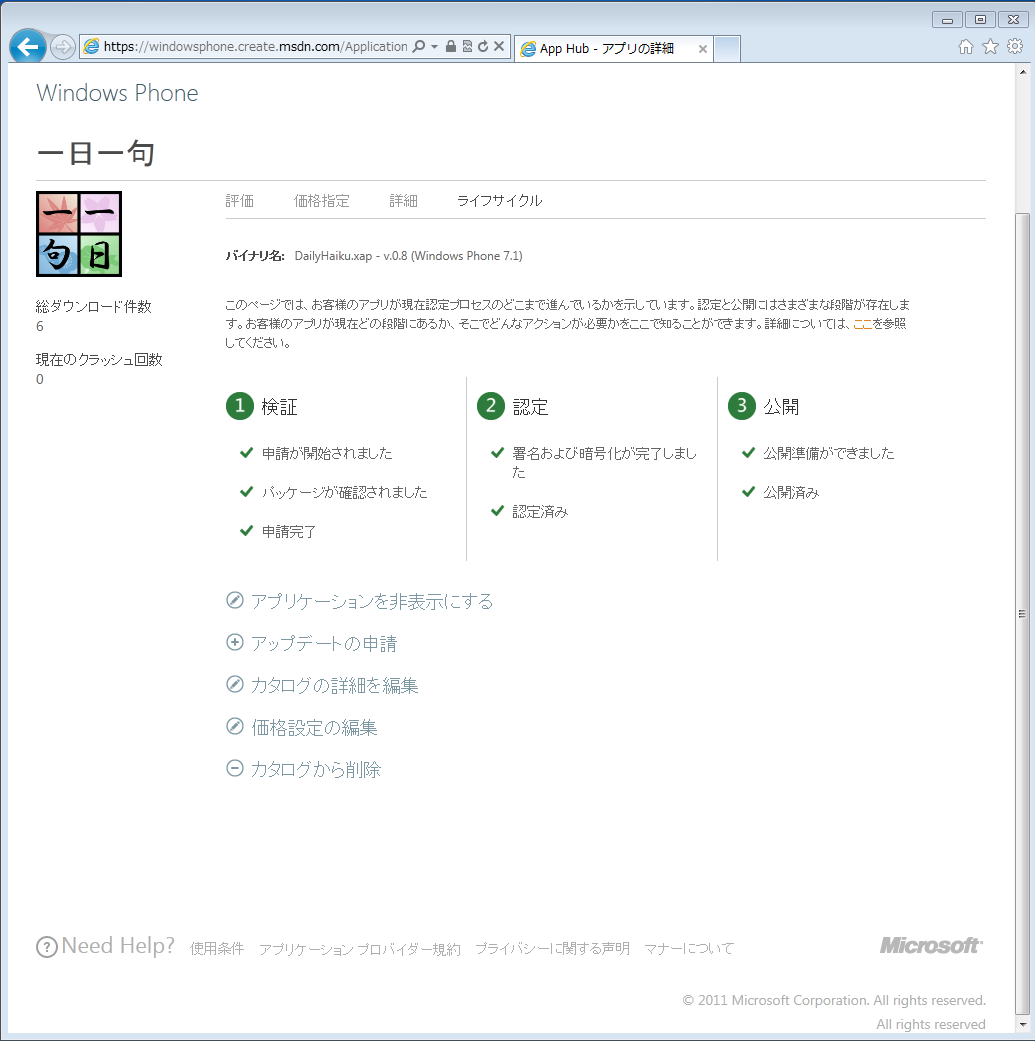This screenshot has height=1041, width=1035.
Task: Click the Need Help? link
Action: click(118, 945)
